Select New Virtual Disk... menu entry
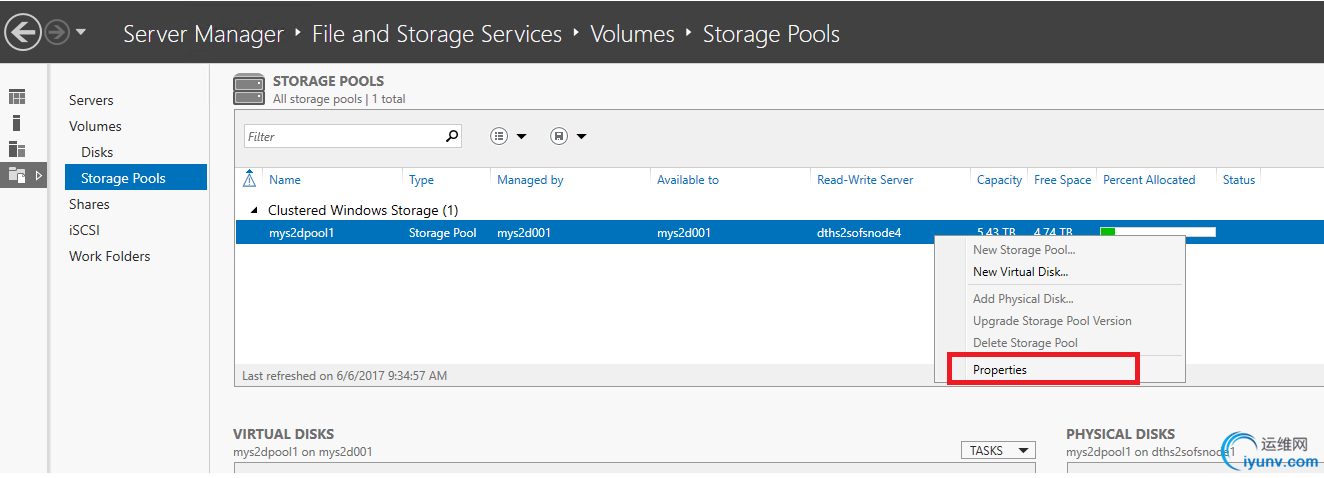Screen dimensions: 1324x478 (1020, 272)
